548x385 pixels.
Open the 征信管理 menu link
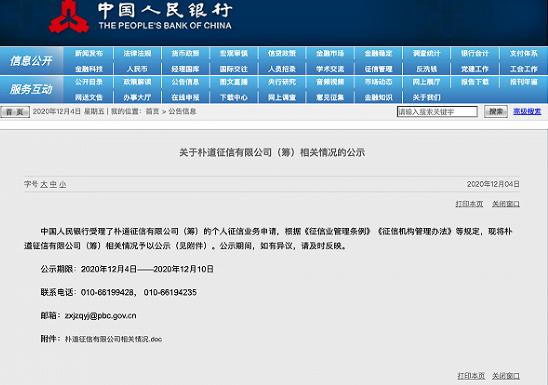[x=378, y=69]
